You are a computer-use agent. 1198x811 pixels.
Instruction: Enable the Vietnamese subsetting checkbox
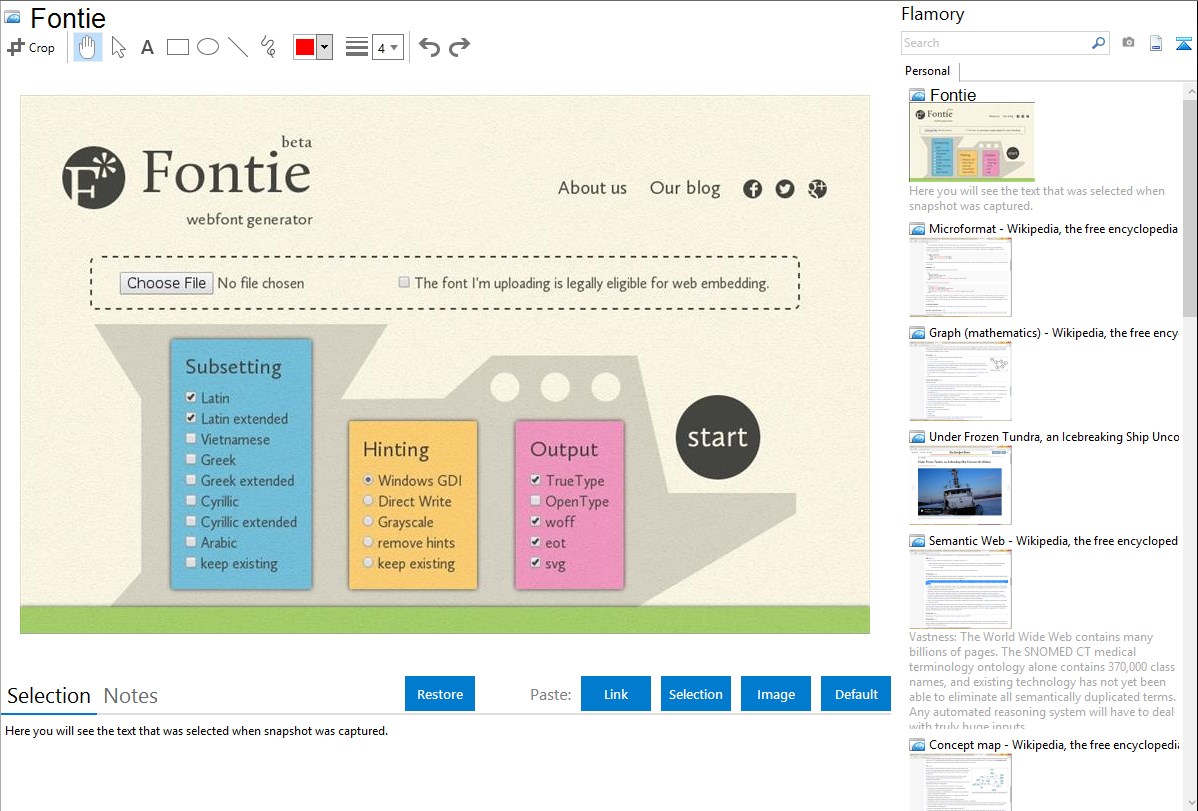point(191,439)
